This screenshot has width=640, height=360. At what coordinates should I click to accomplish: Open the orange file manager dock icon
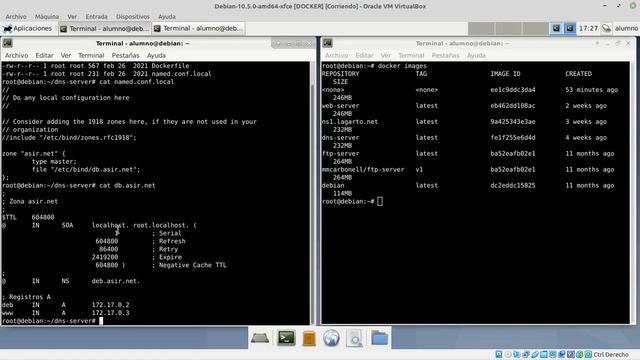(309, 339)
